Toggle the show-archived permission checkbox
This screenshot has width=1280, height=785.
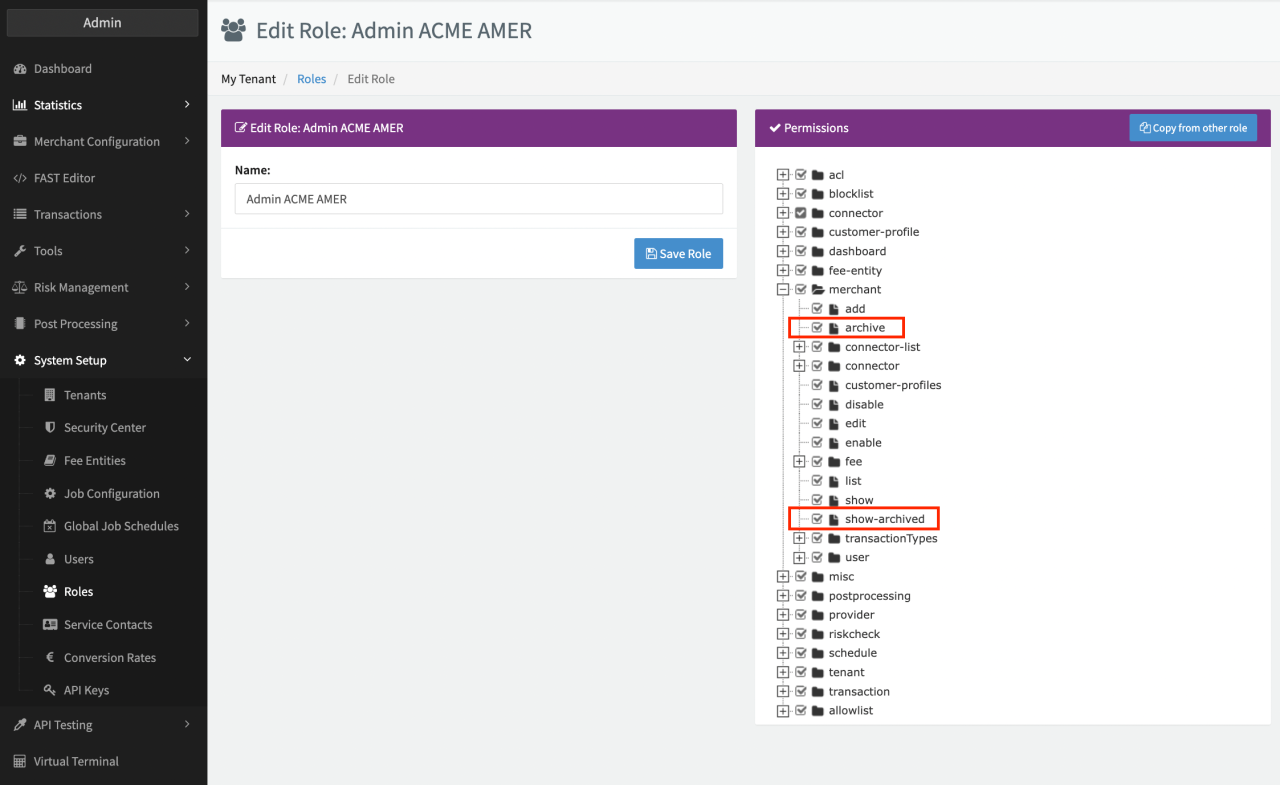click(817, 519)
